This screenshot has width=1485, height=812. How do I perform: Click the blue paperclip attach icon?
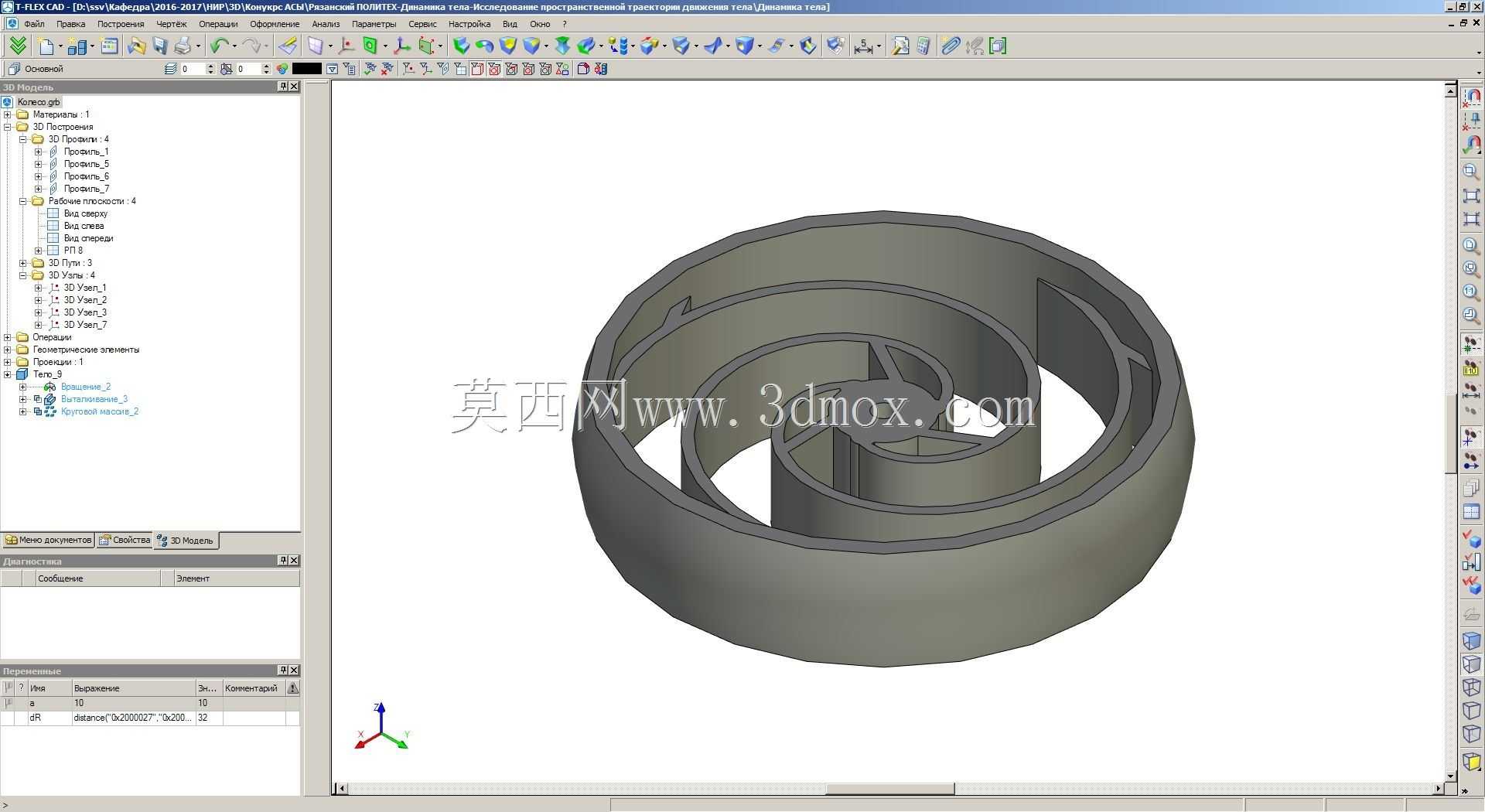point(951,46)
